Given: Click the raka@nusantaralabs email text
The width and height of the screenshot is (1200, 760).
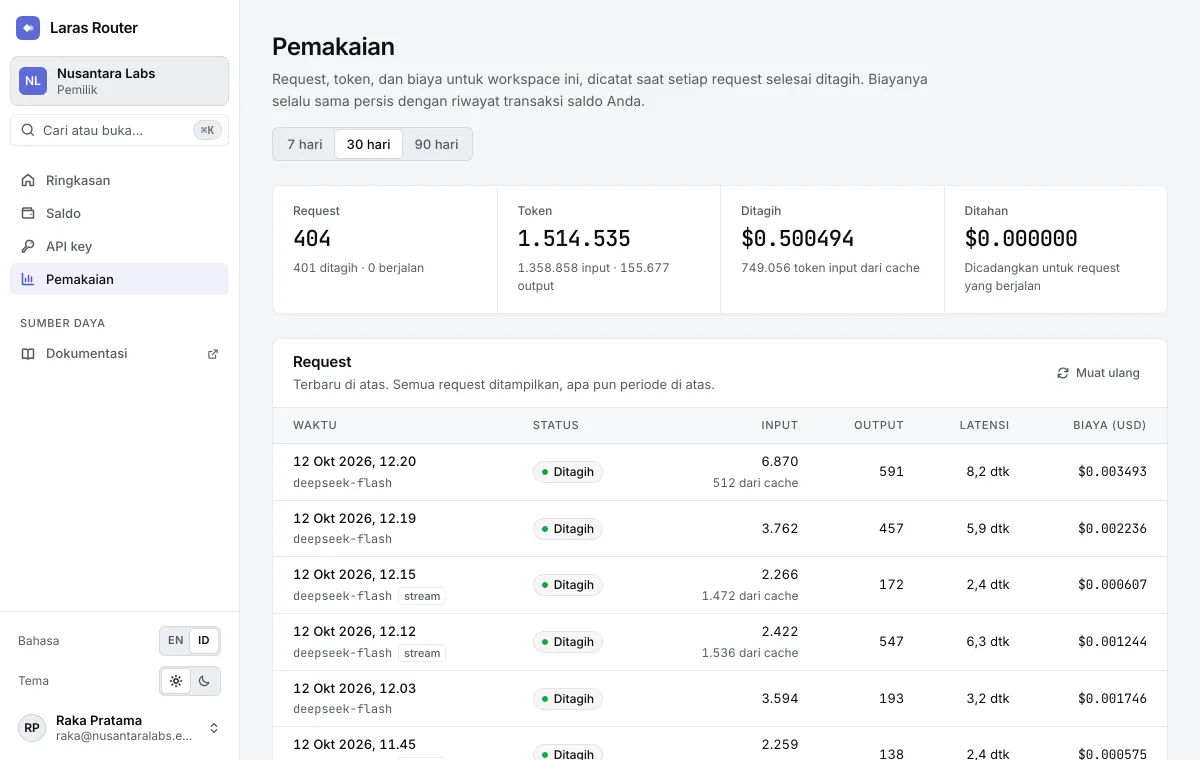Looking at the screenshot, I should click(124, 736).
